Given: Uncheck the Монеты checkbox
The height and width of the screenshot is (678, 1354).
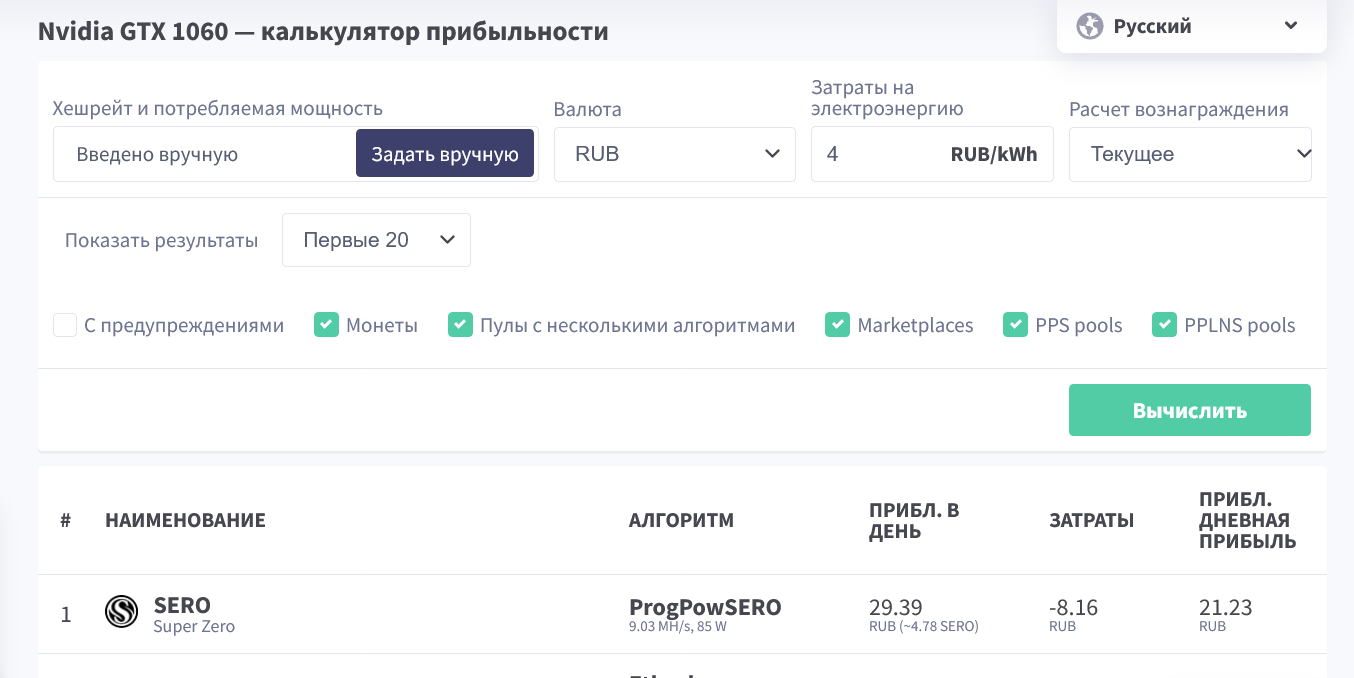Looking at the screenshot, I should [326, 325].
